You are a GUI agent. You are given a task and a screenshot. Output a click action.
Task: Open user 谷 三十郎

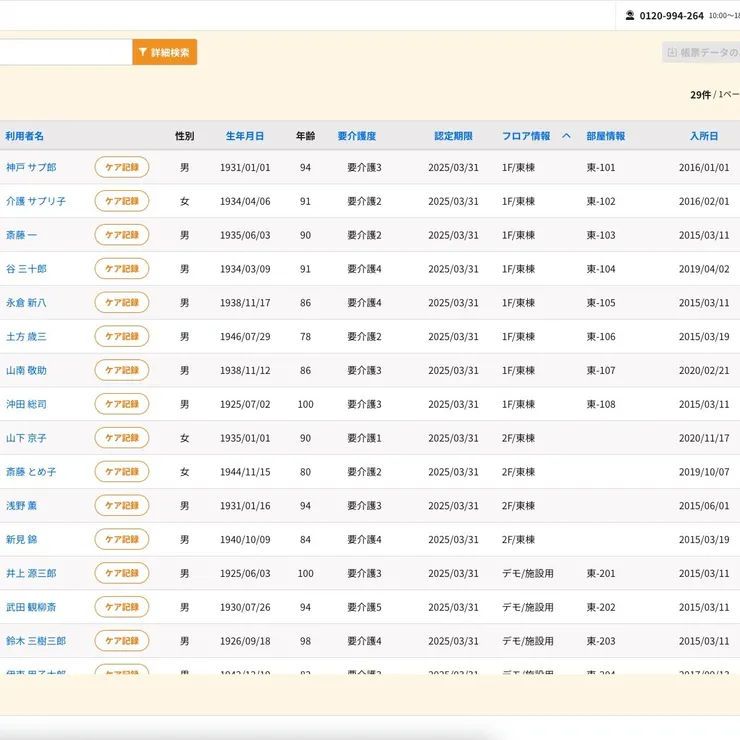26,269
